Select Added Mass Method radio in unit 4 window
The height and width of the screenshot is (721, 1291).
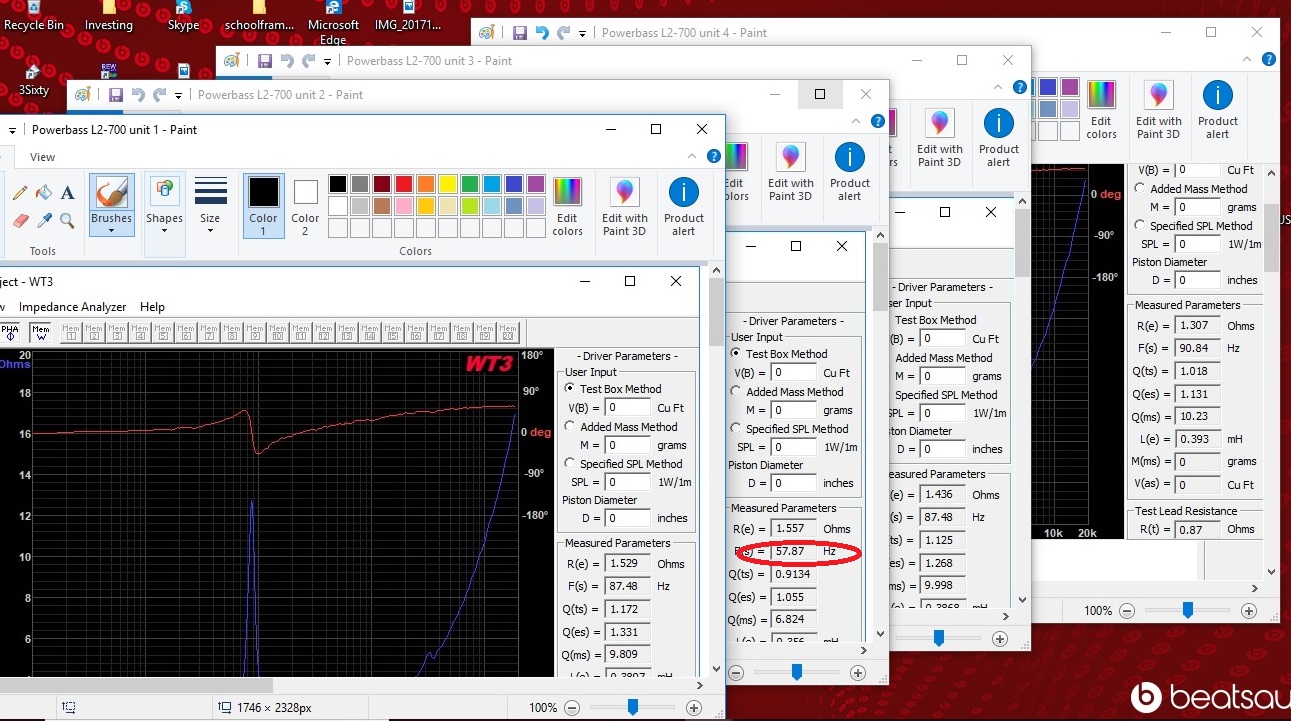1140,188
